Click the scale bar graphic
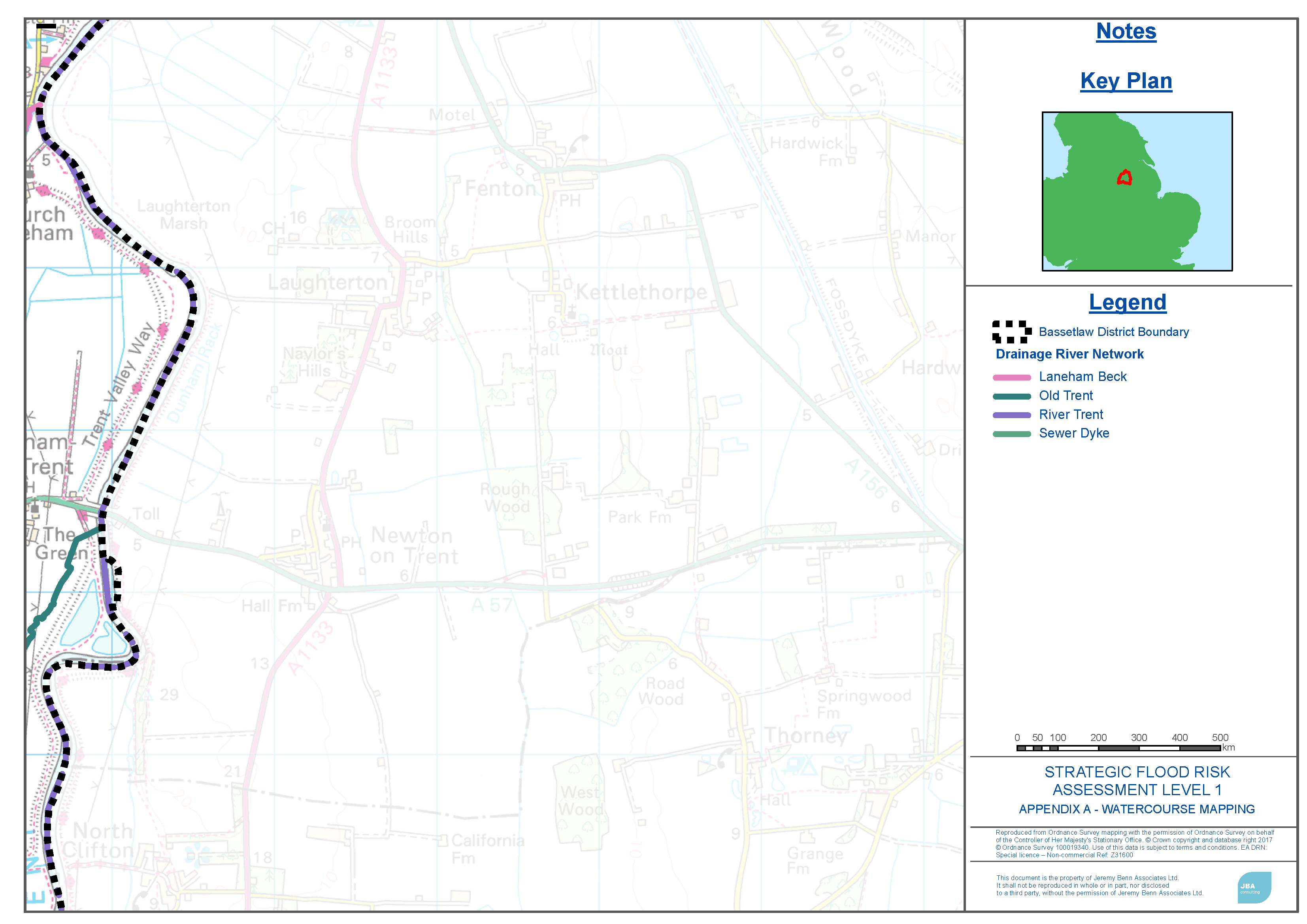Screen dimensions: 1307x924 point(1118,748)
